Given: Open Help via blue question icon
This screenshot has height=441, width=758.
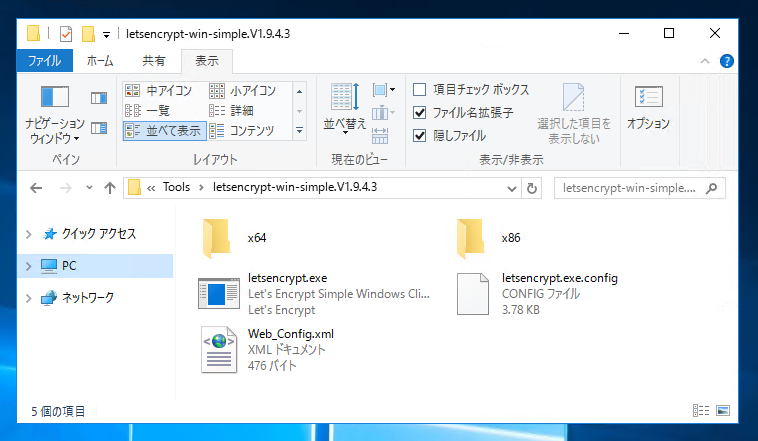Looking at the screenshot, I should tap(727, 61).
